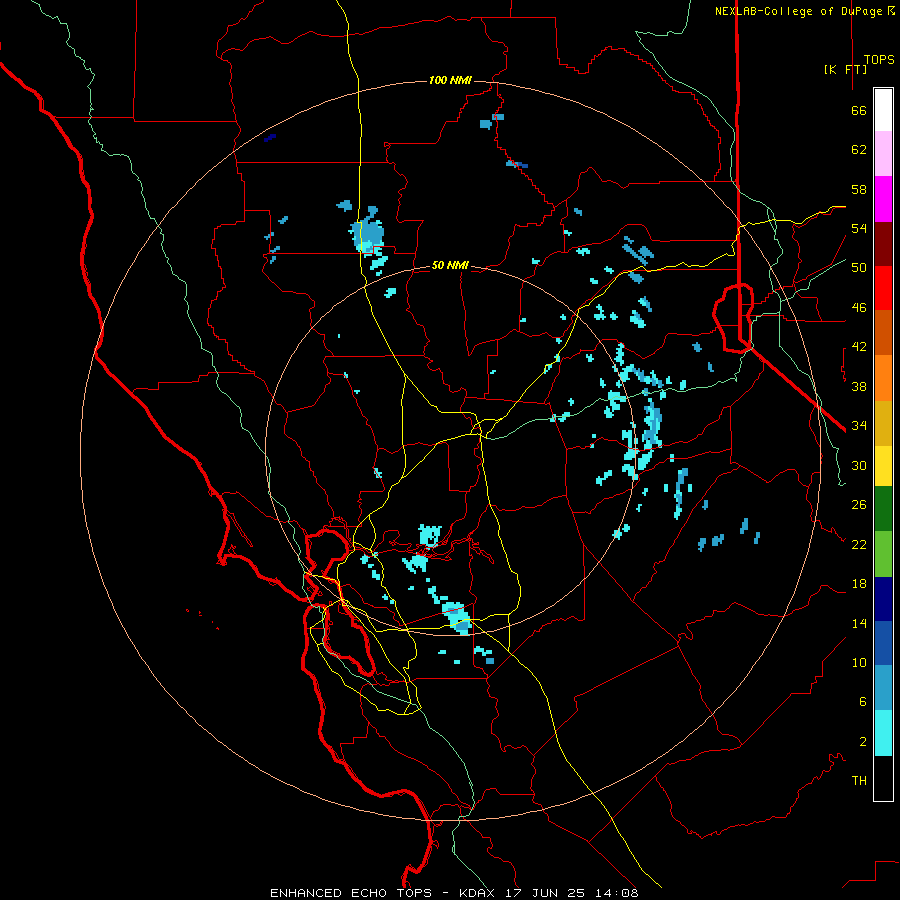The image size is (900, 900).
Task: Select the 50 NMI range ring label
Action: pos(450,266)
